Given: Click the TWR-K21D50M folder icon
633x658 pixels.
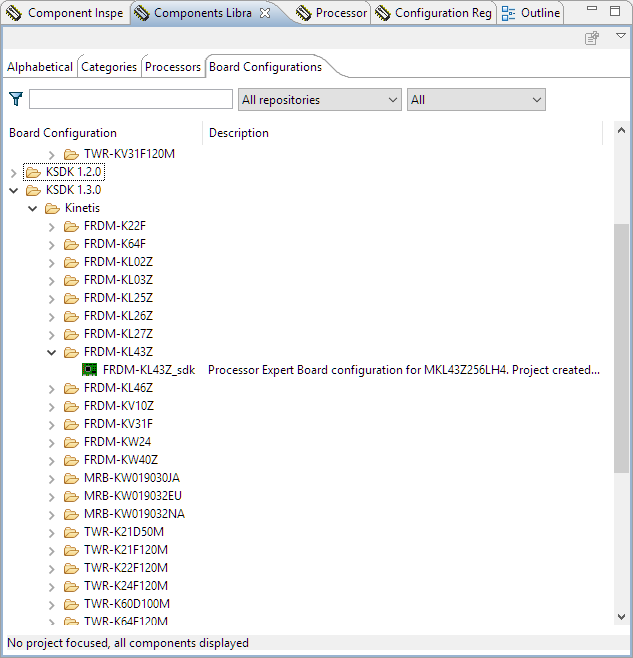Looking at the screenshot, I should click(x=71, y=532).
